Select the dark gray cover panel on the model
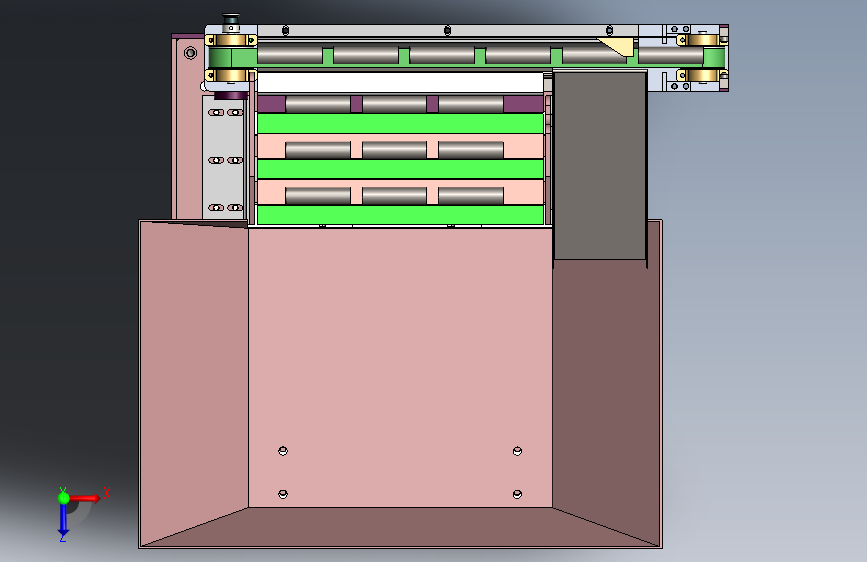The width and height of the screenshot is (867, 562). [600, 165]
